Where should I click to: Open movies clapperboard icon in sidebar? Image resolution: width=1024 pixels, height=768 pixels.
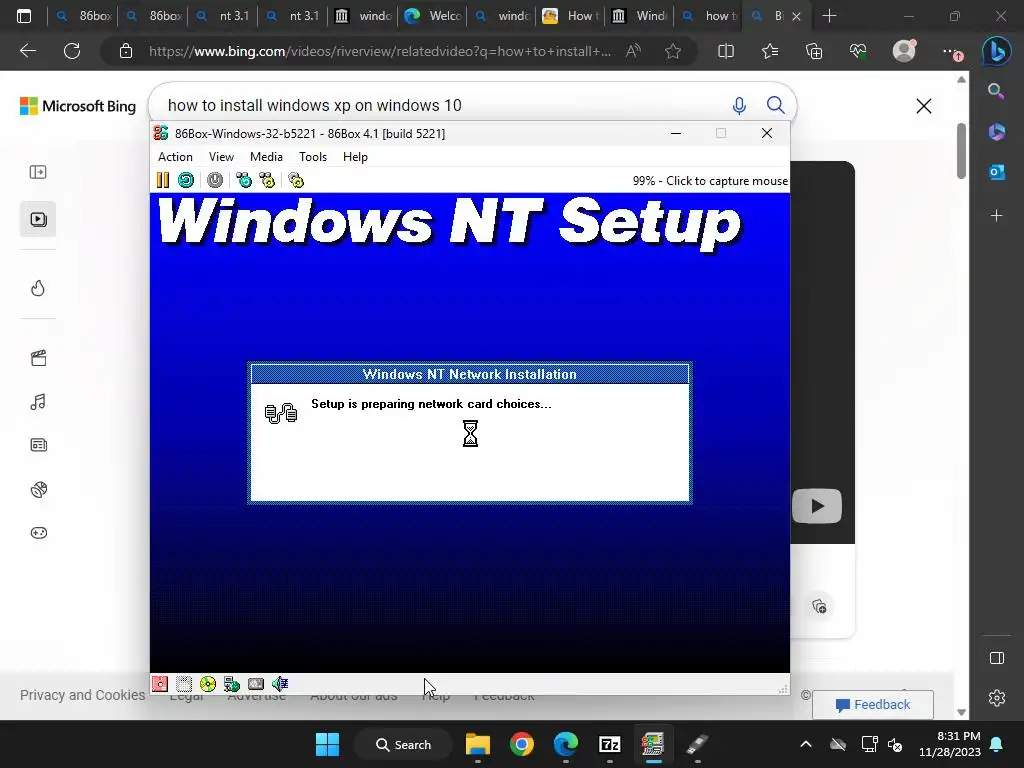(39, 358)
